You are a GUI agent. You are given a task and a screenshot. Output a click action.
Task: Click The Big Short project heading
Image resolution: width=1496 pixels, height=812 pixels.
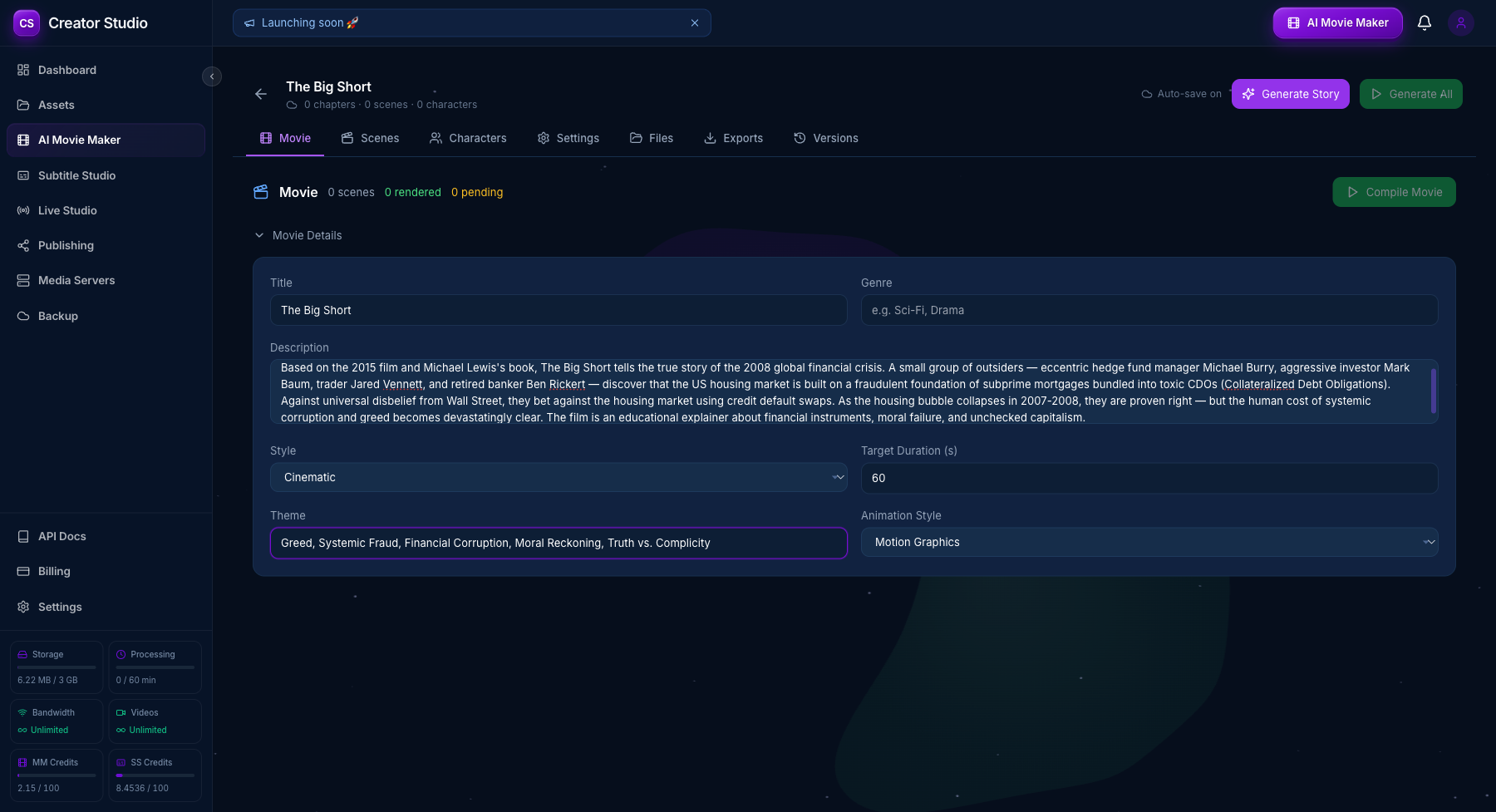328,86
